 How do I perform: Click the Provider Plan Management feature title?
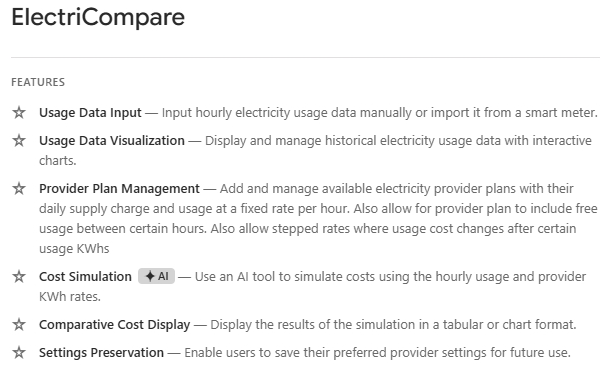click(119, 189)
